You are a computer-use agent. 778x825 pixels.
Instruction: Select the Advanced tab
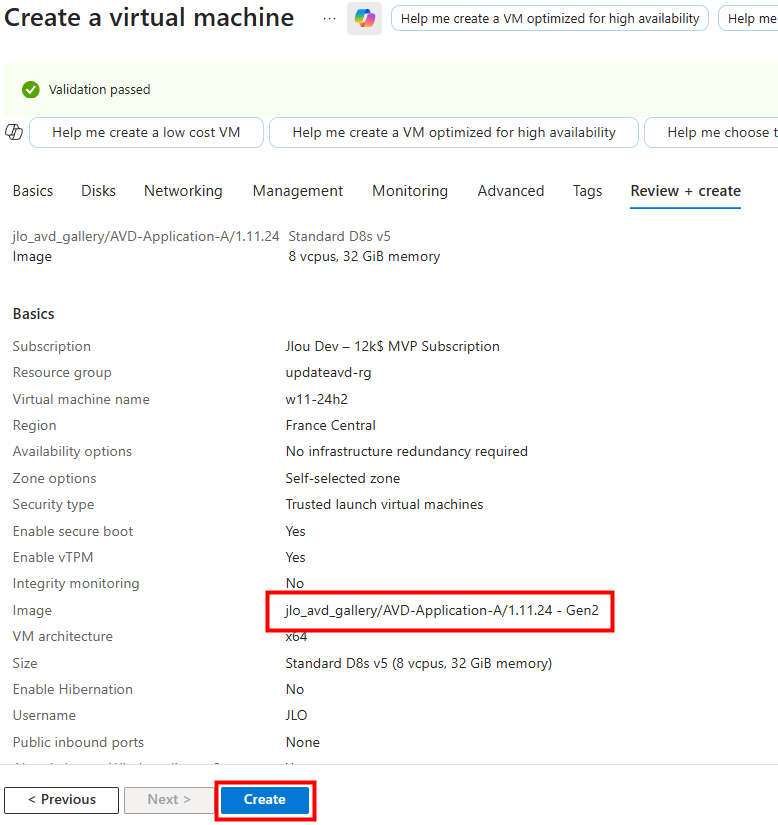coord(510,191)
